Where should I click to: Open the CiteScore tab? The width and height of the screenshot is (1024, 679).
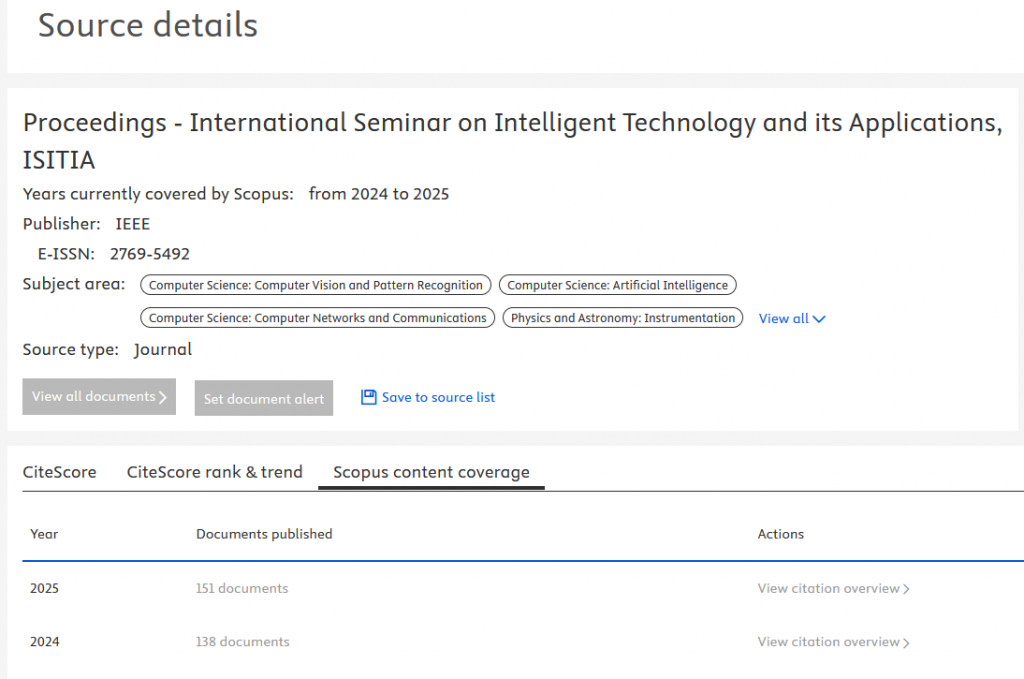pos(59,472)
